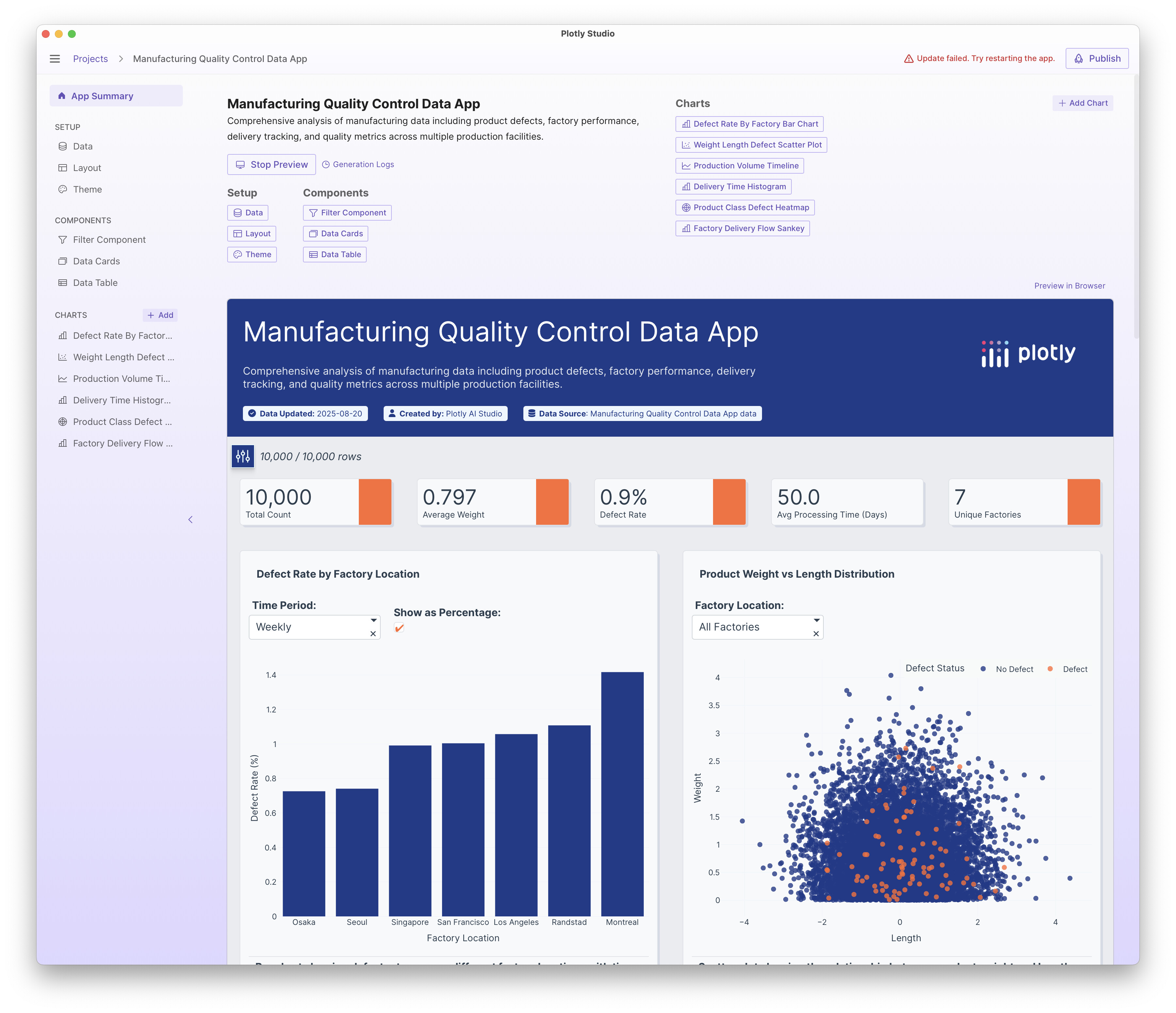Image resolution: width=1176 pixels, height=1013 pixels.
Task: Click the Publish button
Action: 1097,59
